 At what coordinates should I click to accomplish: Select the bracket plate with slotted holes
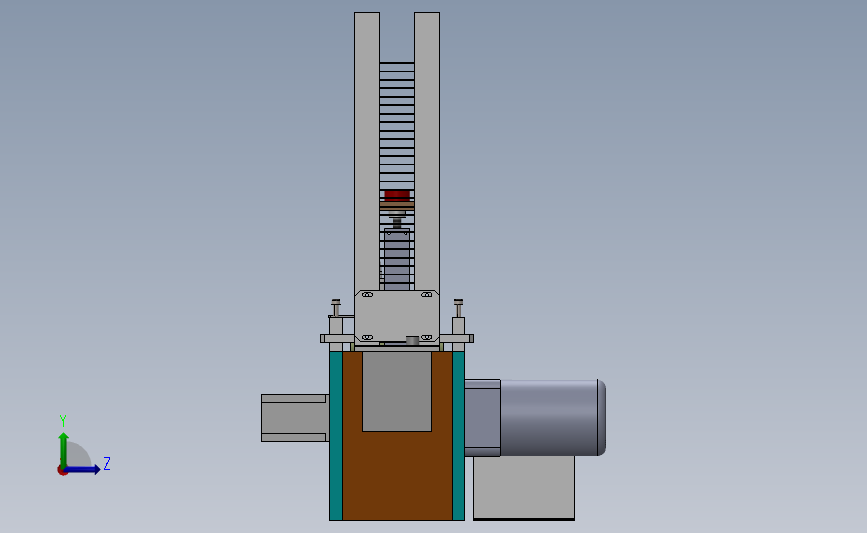pyautogui.click(x=397, y=316)
